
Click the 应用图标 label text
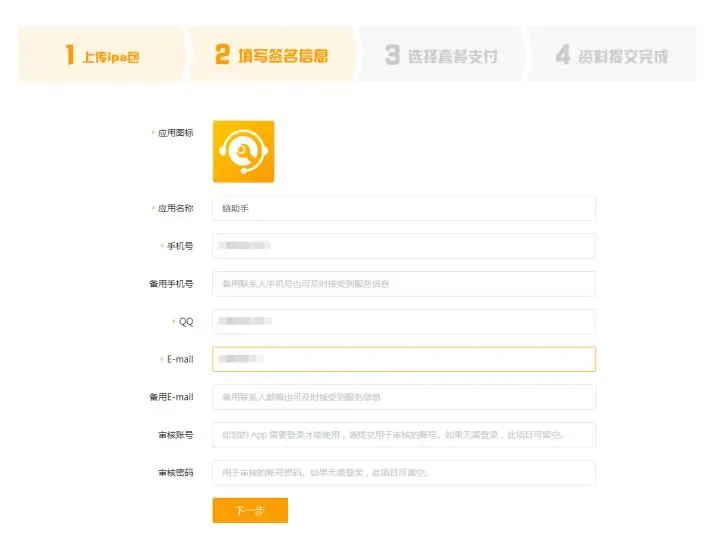[x=175, y=133]
